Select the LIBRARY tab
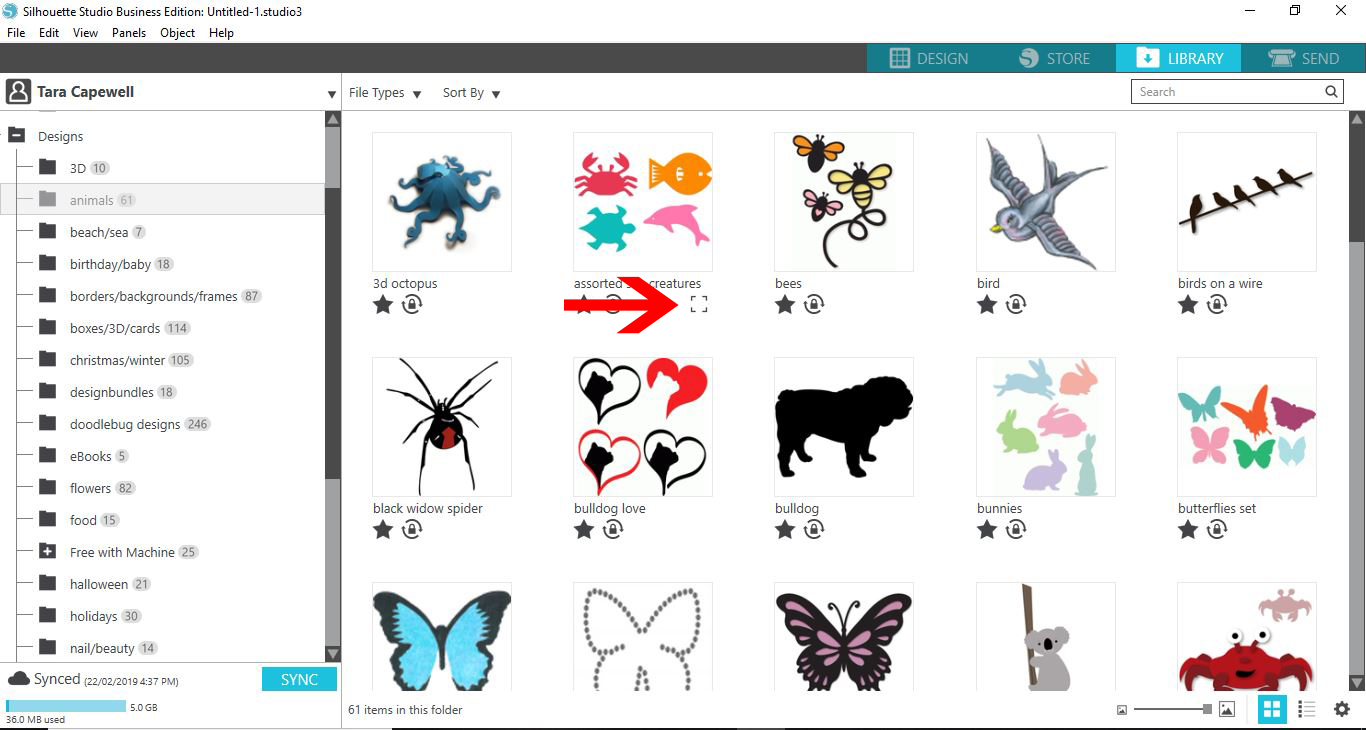Screen dimensions: 1366x730 tap(1179, 58)
